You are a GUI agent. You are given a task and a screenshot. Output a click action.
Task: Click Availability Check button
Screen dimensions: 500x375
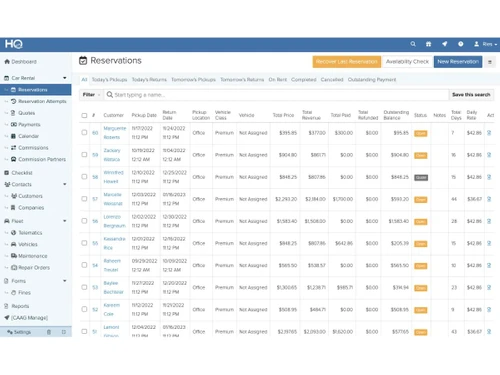click(x=407, y=62)
